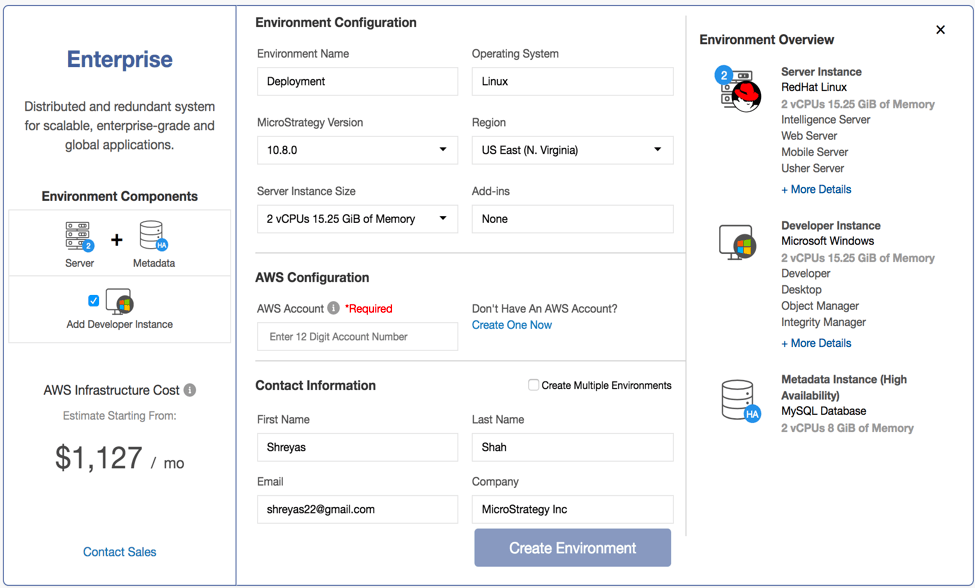This screenshot has width=975, height=588.
Task: Open Server Instance Size dropdown
Action: (357, 219)
